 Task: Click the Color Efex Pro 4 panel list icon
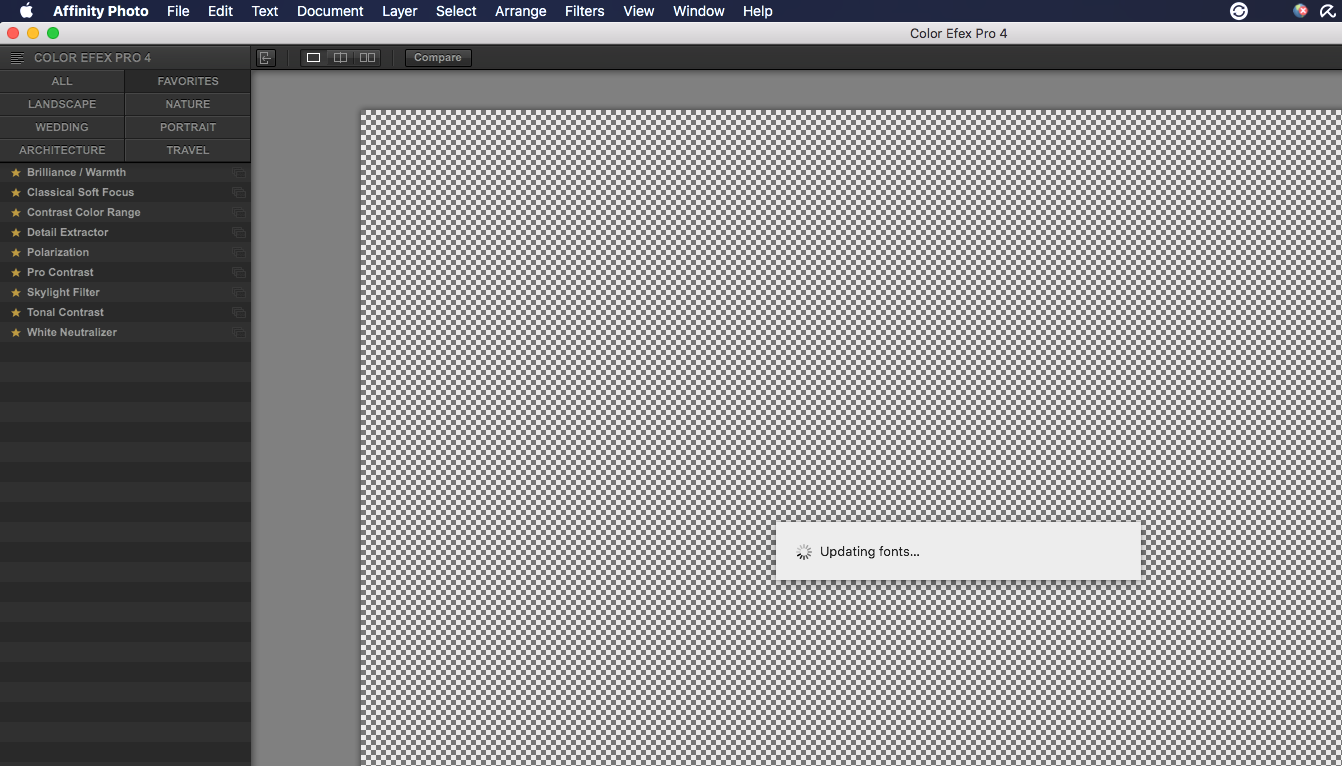[x=17, y=58]
